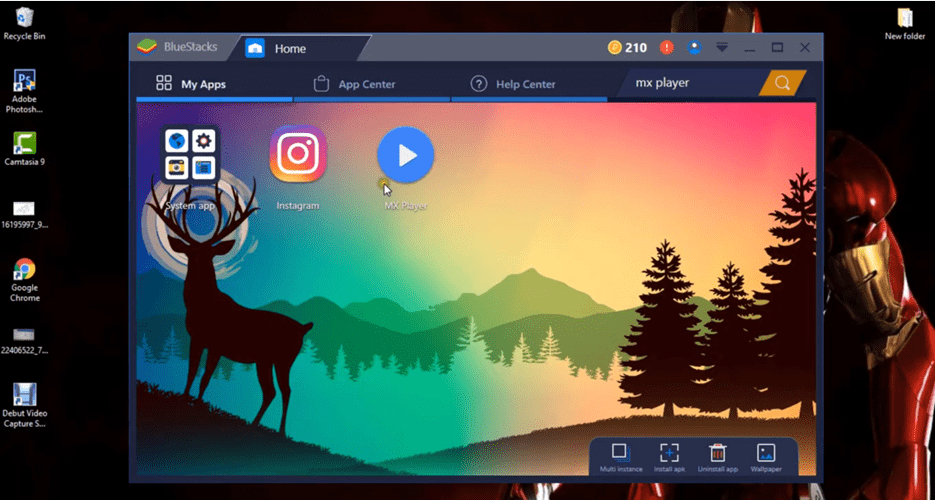
Task: Click the Install apk icon
Action: pyautogui.click(x=669, y=453)
